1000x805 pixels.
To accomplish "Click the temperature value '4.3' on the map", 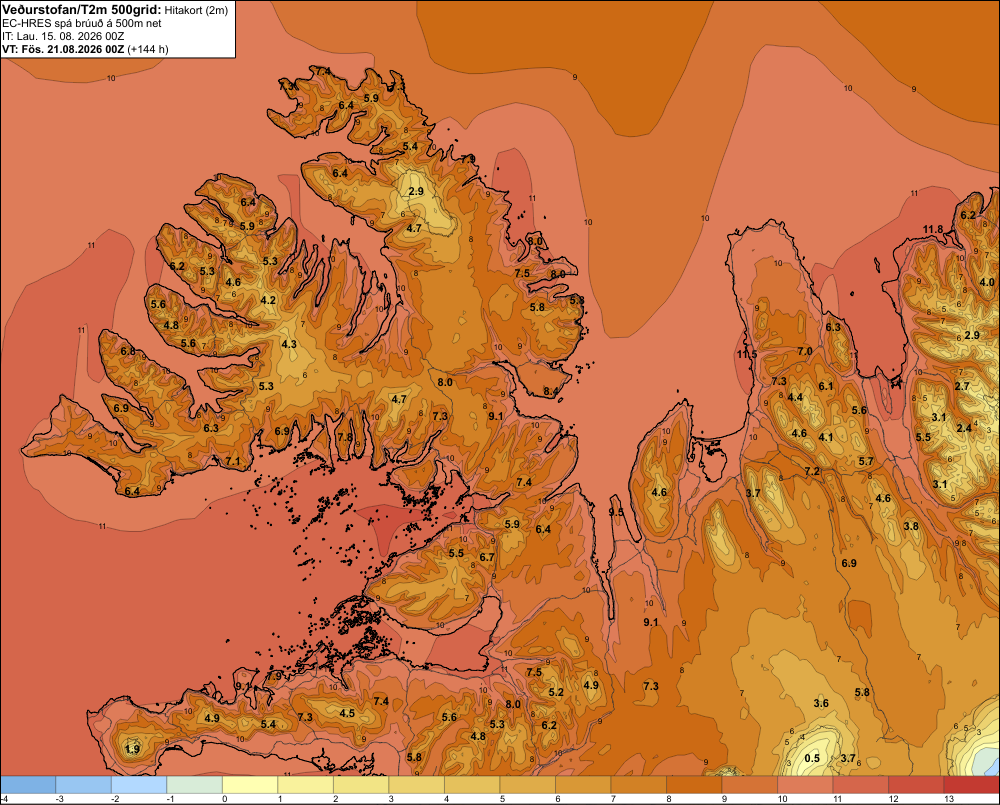I will [289, 344].
